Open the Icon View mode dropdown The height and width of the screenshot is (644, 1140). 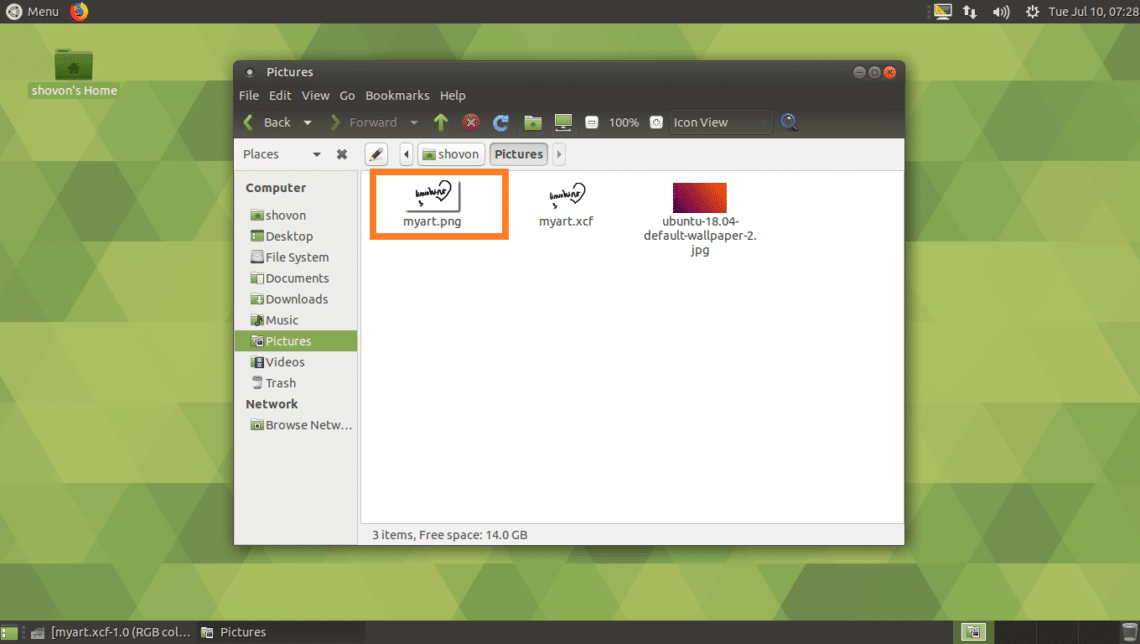point(720,122)
